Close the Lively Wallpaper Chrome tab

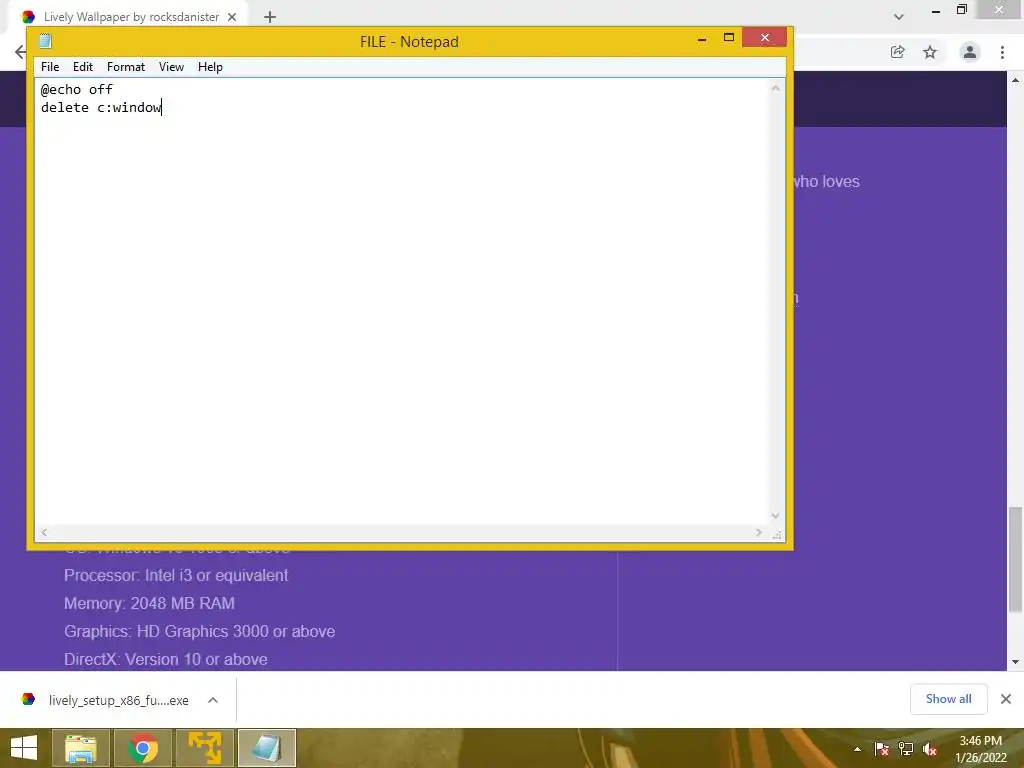tap(232, 17)
